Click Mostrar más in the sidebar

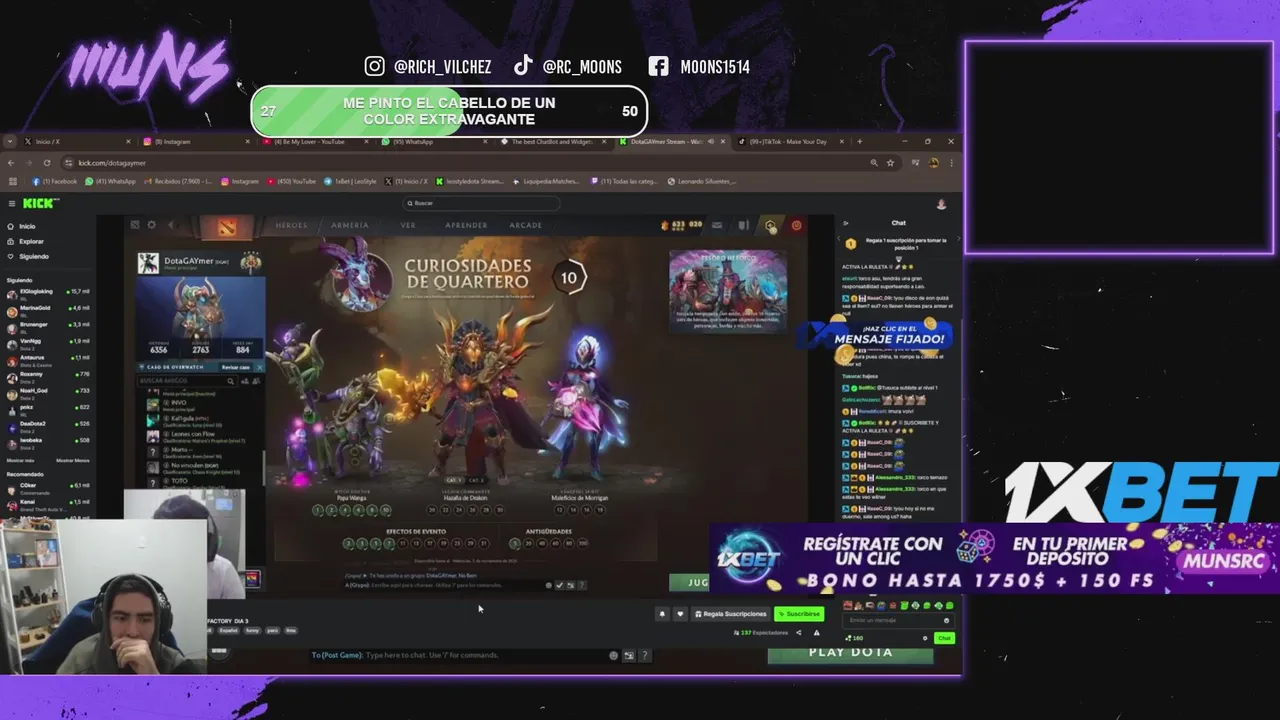(18, 460)
